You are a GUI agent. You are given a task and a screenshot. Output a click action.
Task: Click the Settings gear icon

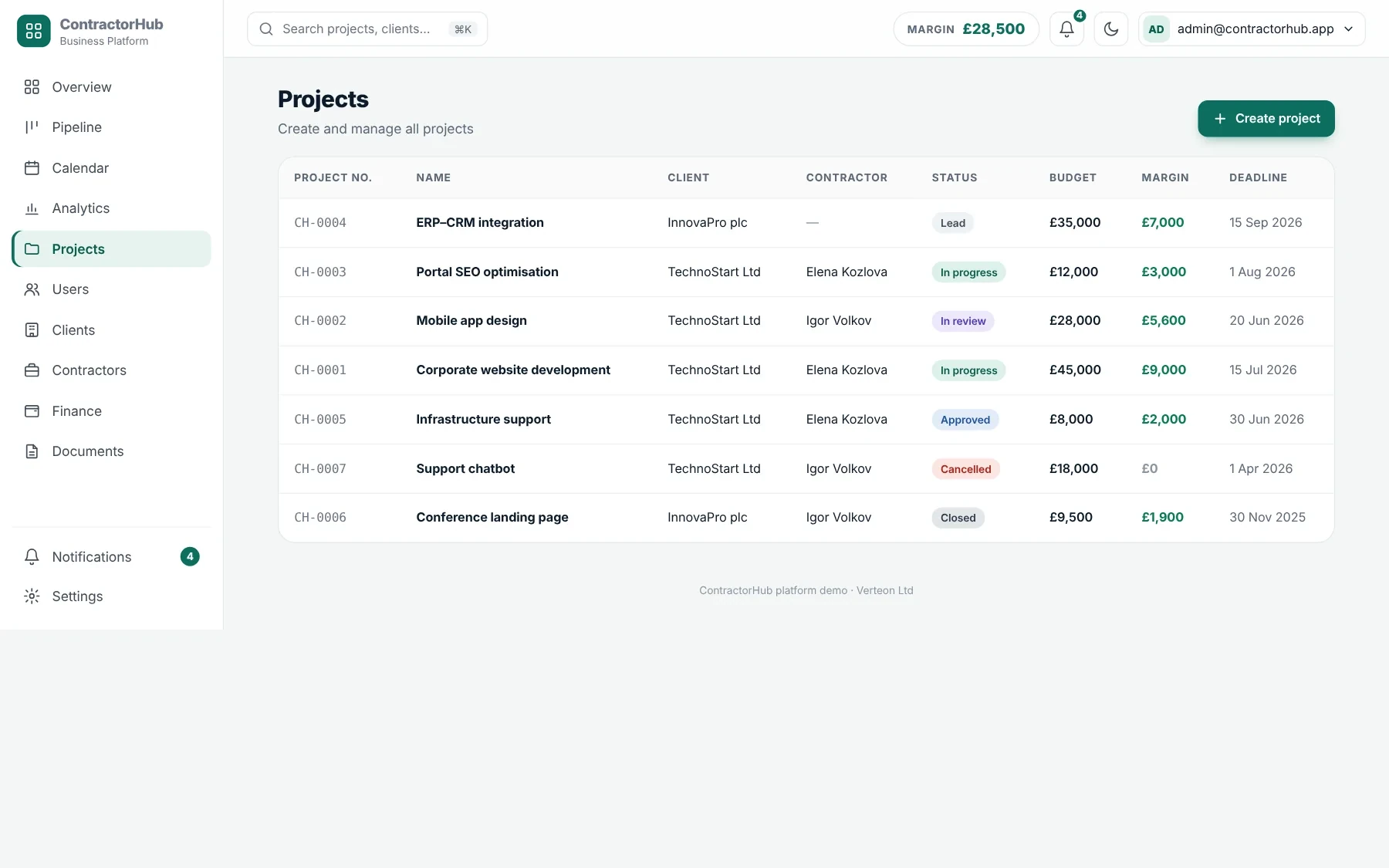[x=32, y=596]
